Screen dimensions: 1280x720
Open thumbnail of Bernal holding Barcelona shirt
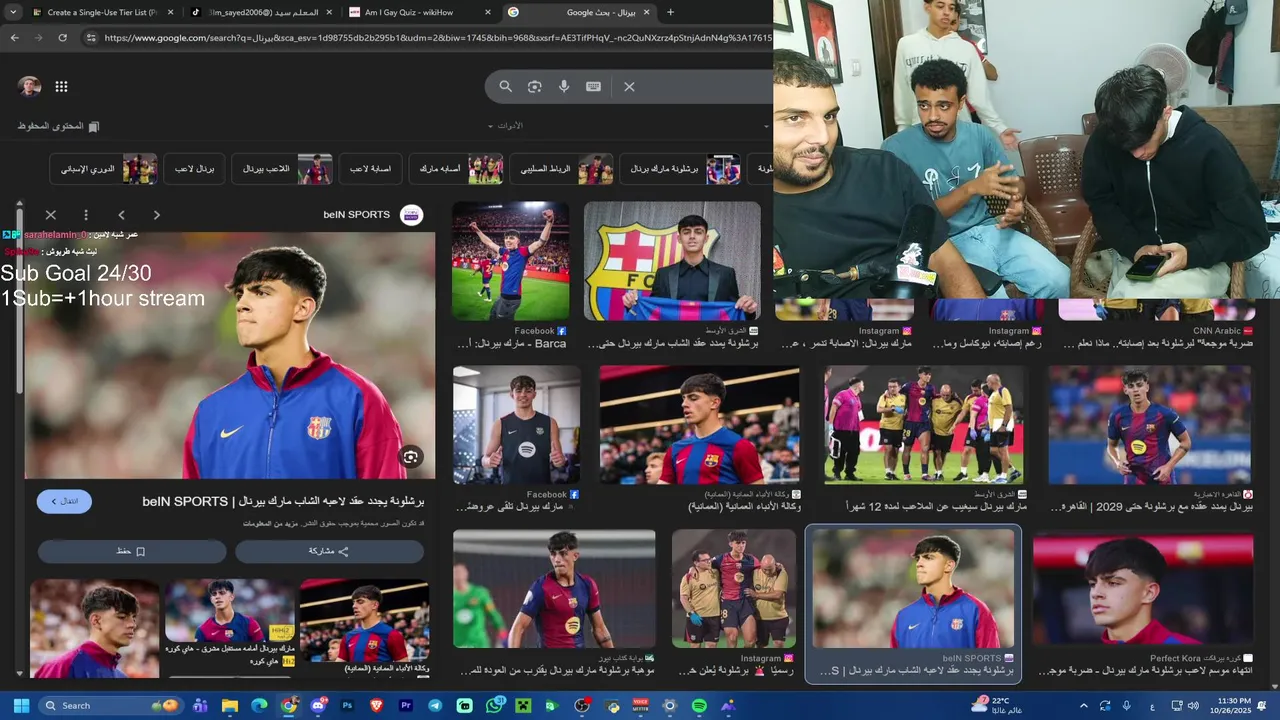pyautogui.click(x=672, y=262)
